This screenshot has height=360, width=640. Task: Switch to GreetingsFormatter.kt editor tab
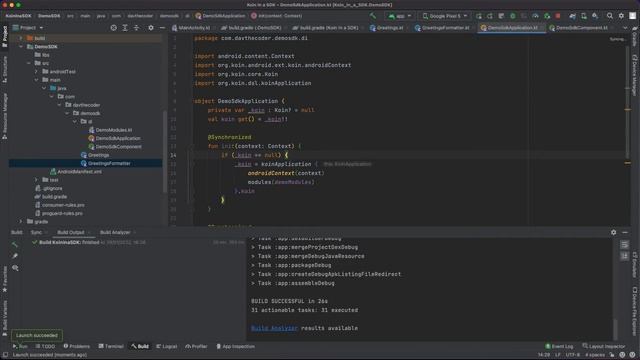tap(442, 28)
